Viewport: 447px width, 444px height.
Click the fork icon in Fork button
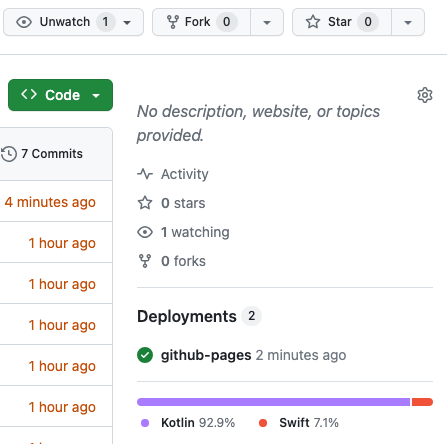pyautogui.click(x=173, y=22)
